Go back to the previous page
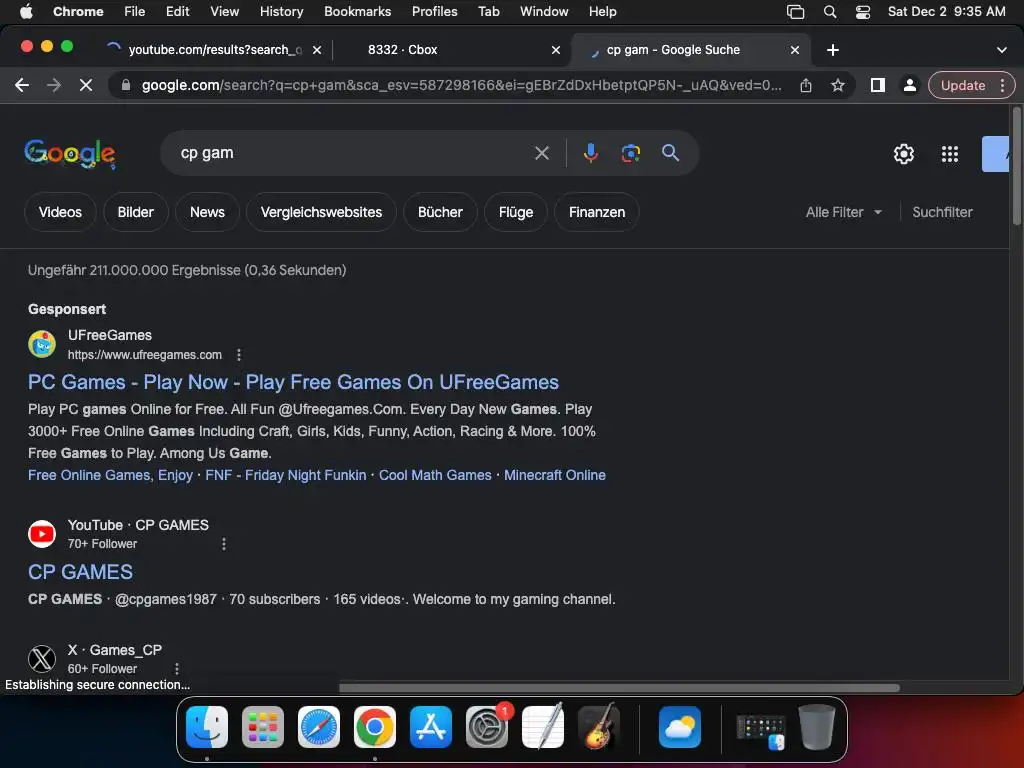1024x768 pixels. tap(22, 85)
